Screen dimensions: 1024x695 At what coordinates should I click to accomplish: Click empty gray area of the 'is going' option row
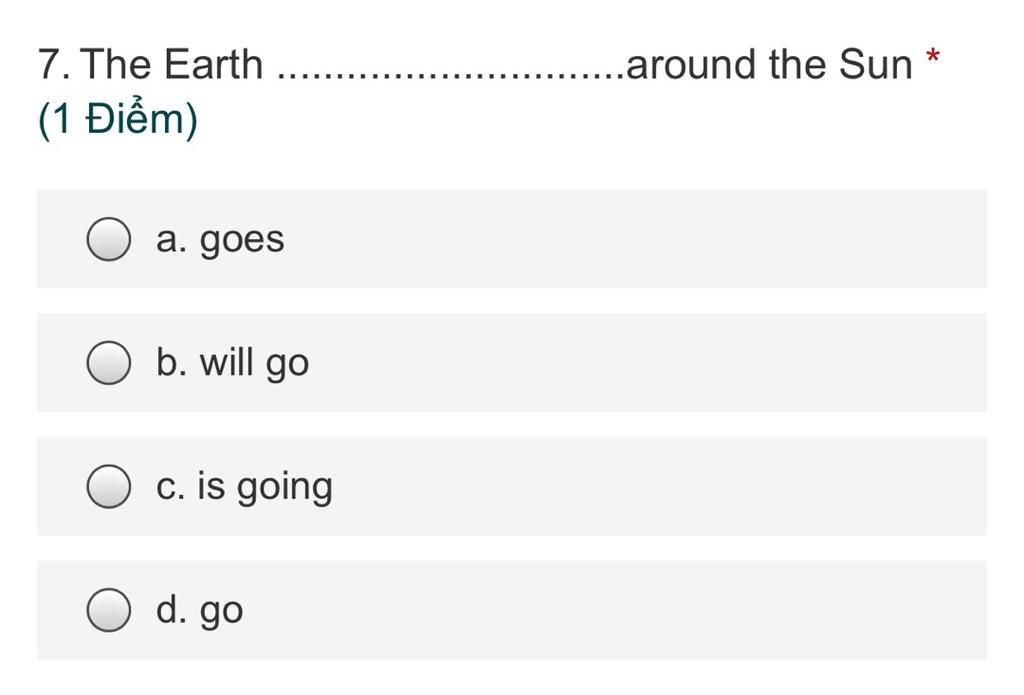(660, 486)
